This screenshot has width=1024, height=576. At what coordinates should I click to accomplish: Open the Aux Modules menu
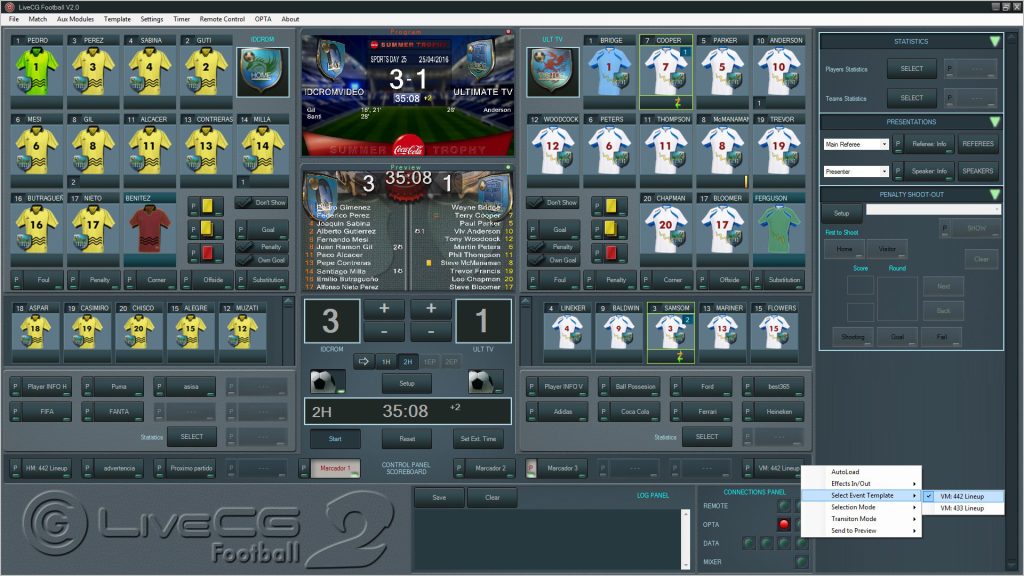tap(75, 19)
